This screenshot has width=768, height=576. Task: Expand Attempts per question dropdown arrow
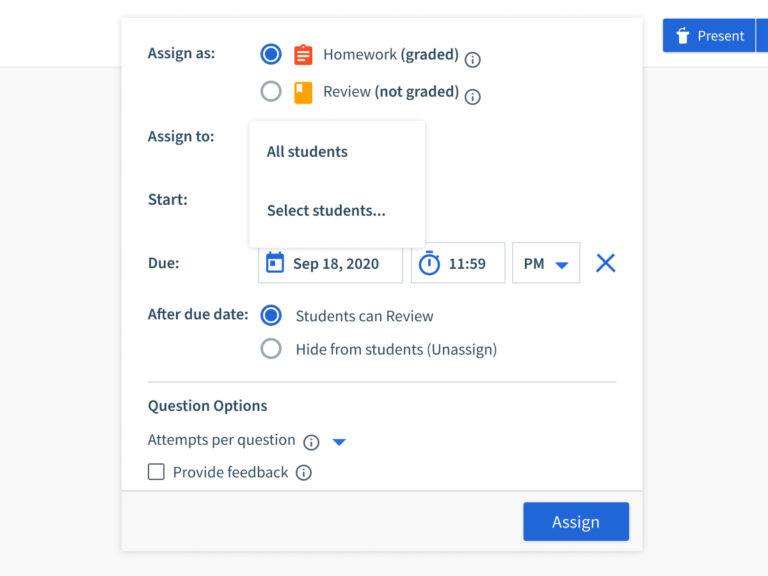pyautogui.click(x=339, y=442)
